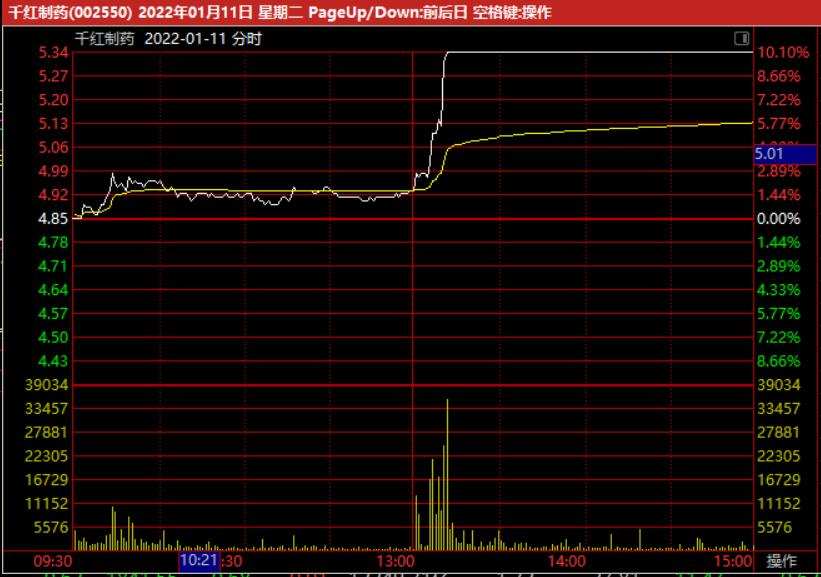Click the 10.10% percentage label

tap(783, 52)
